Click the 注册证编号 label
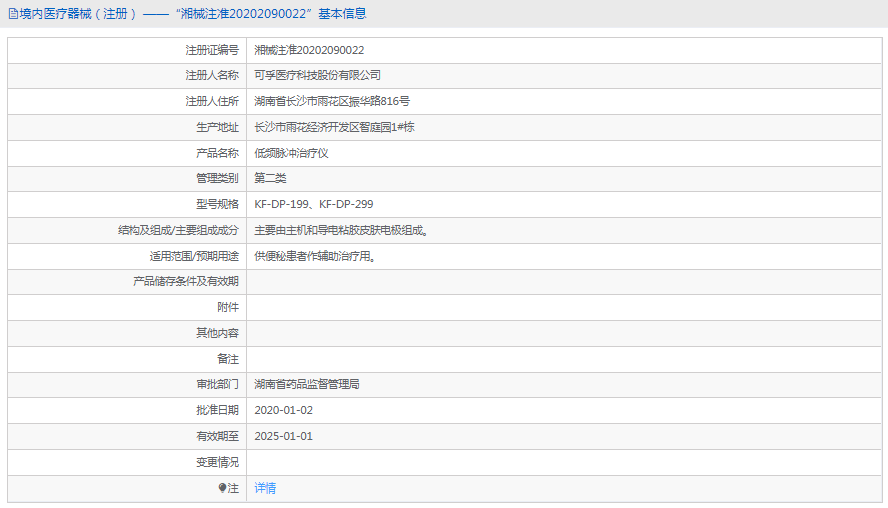Viewport: 888px width, 508px height. pos(212,50)
